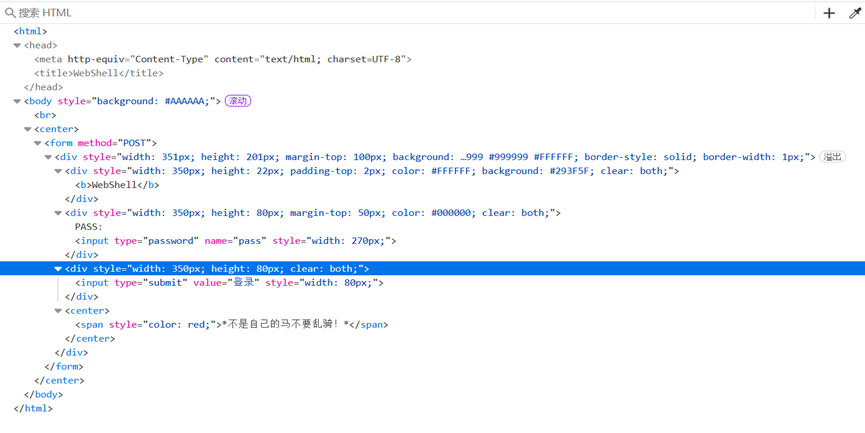This screenshot has width=865, height=433.
Task: Select the bold WebShell element row
Action: [432, 185]
